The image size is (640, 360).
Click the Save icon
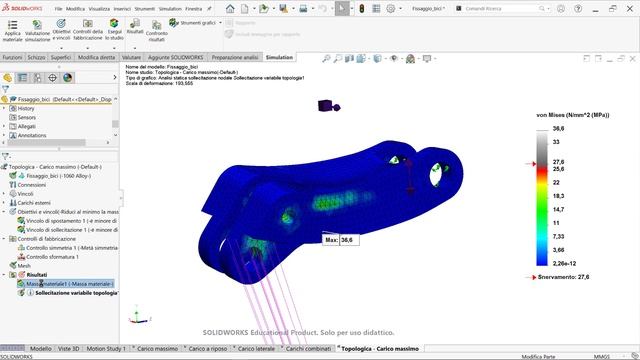click(283, 8)
